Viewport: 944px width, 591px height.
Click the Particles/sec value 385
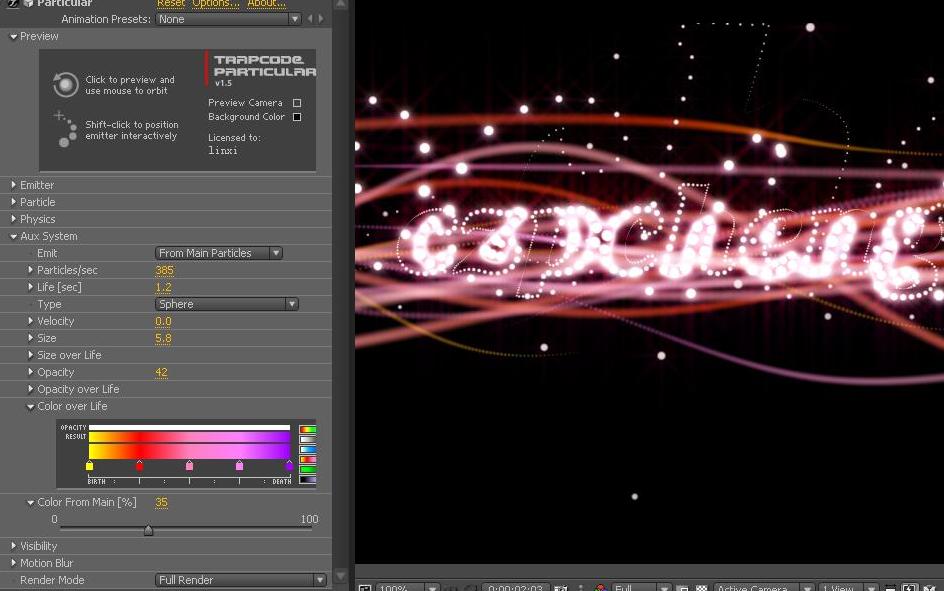click(164, 270)
